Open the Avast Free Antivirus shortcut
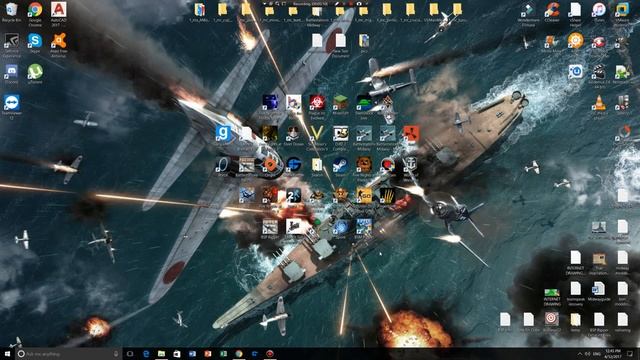 [x=58, y=44]
